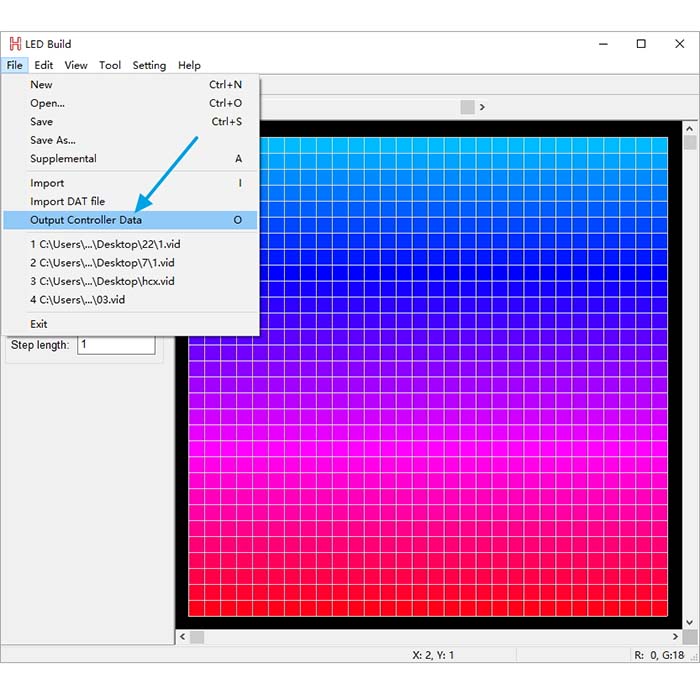Maximize the LED Build window
Viewport: 700px width, 700px height.
point(641,44)
